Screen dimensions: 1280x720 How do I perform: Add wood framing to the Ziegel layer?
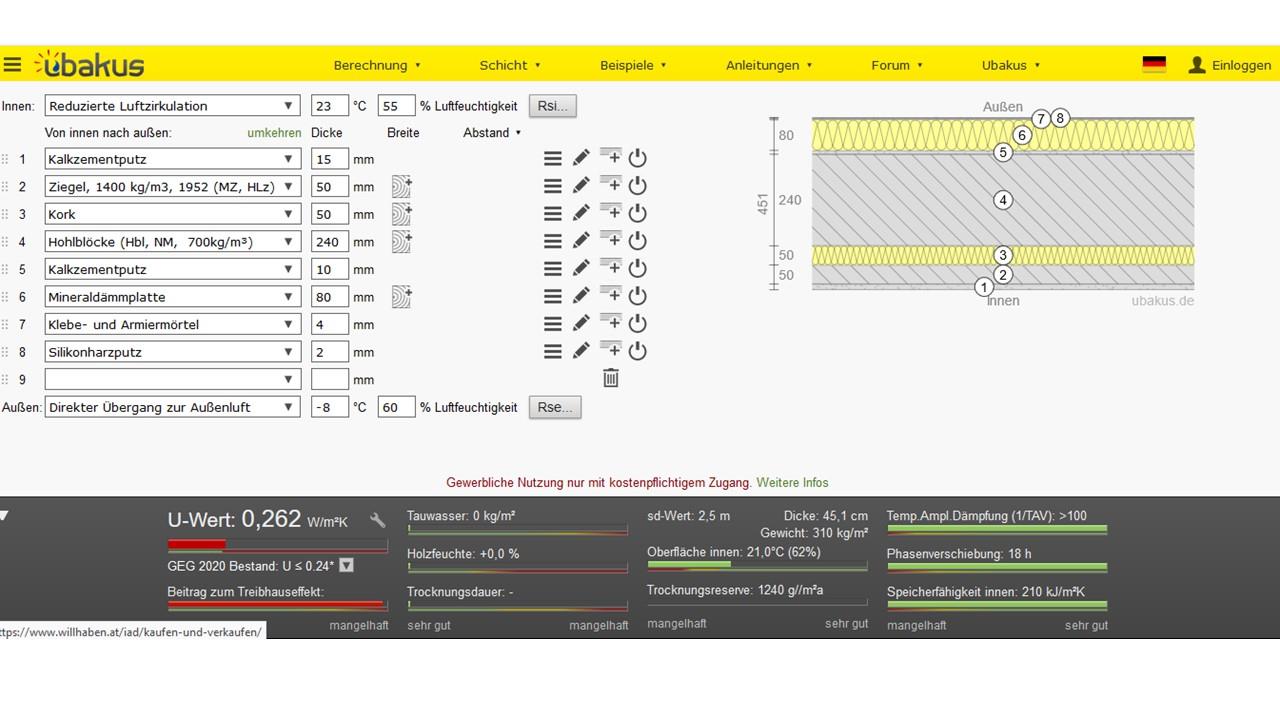(x=401, y=186)
